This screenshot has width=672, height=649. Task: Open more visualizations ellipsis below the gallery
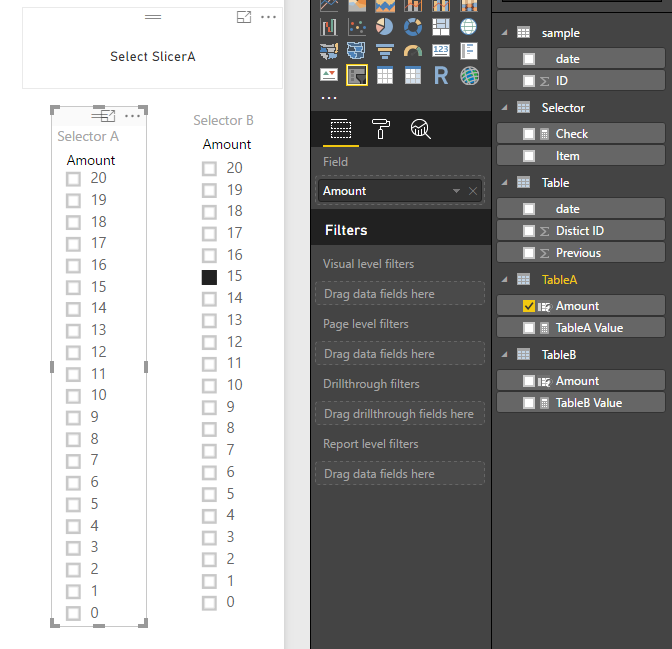point(329,98)
